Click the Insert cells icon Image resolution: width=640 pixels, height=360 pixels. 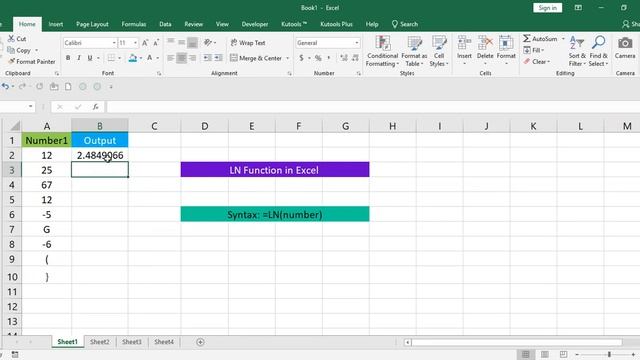click(464, 42)
